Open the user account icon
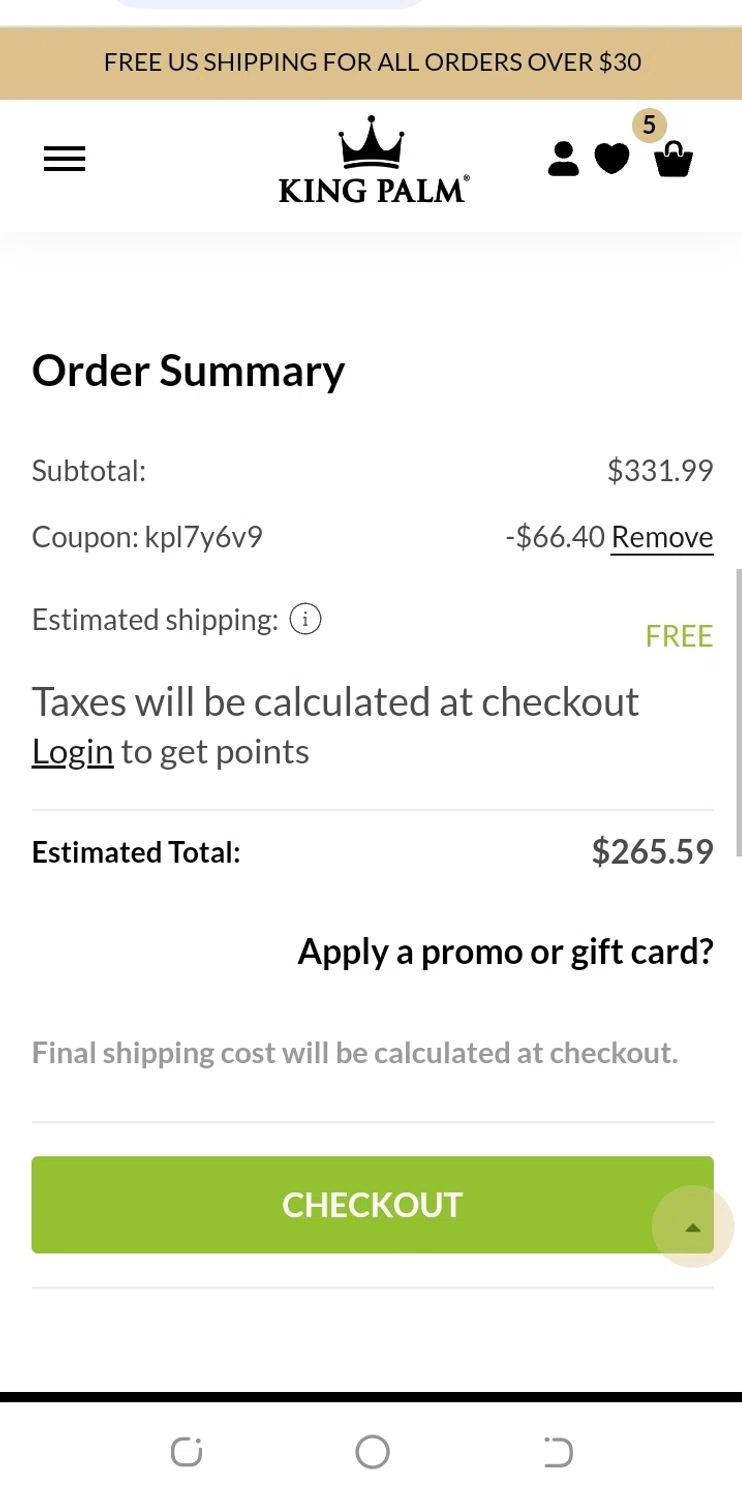742x1500 pixels. 563,159
